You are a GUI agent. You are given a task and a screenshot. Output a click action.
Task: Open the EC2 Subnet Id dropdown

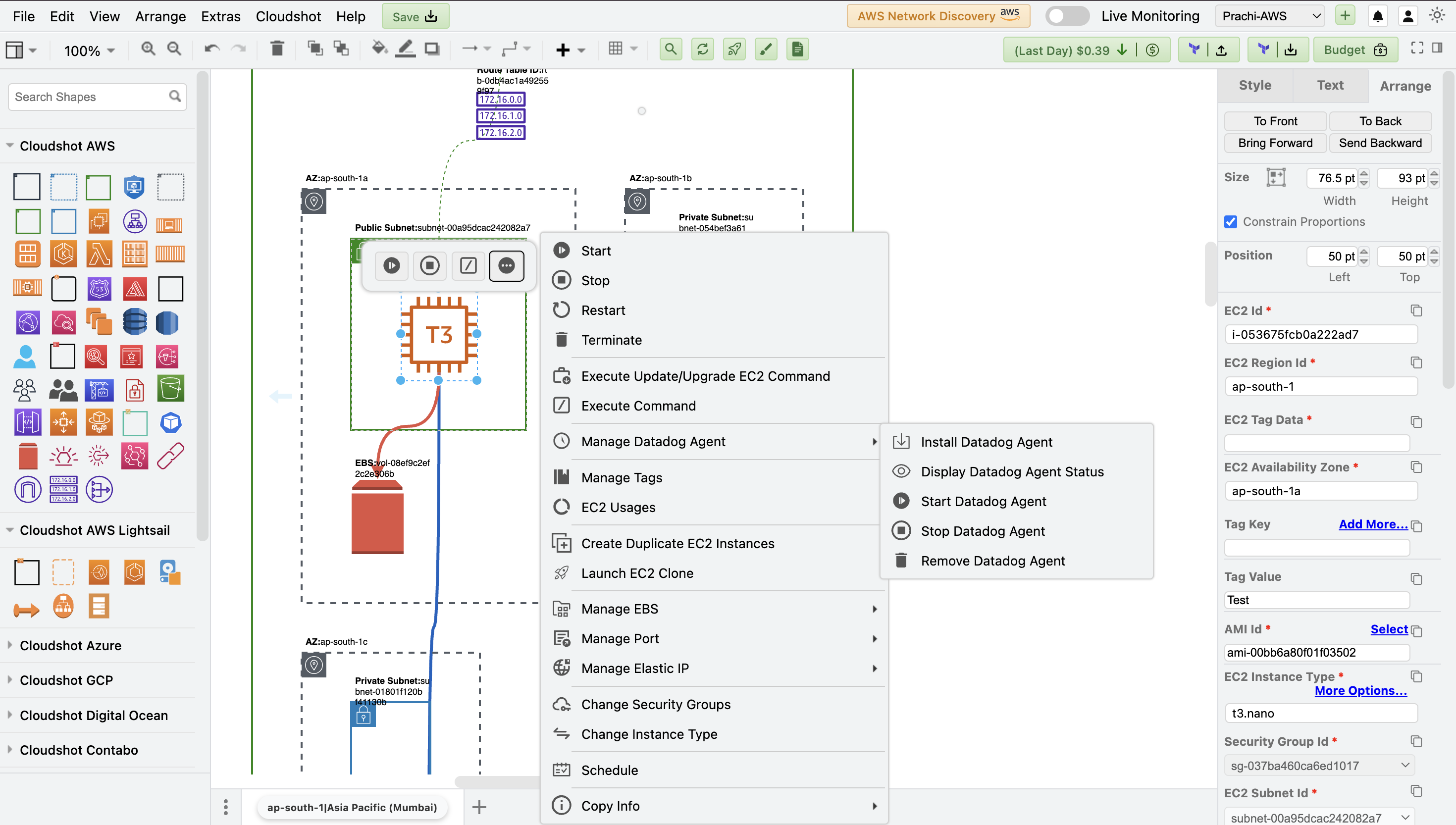coord(1320,818)
